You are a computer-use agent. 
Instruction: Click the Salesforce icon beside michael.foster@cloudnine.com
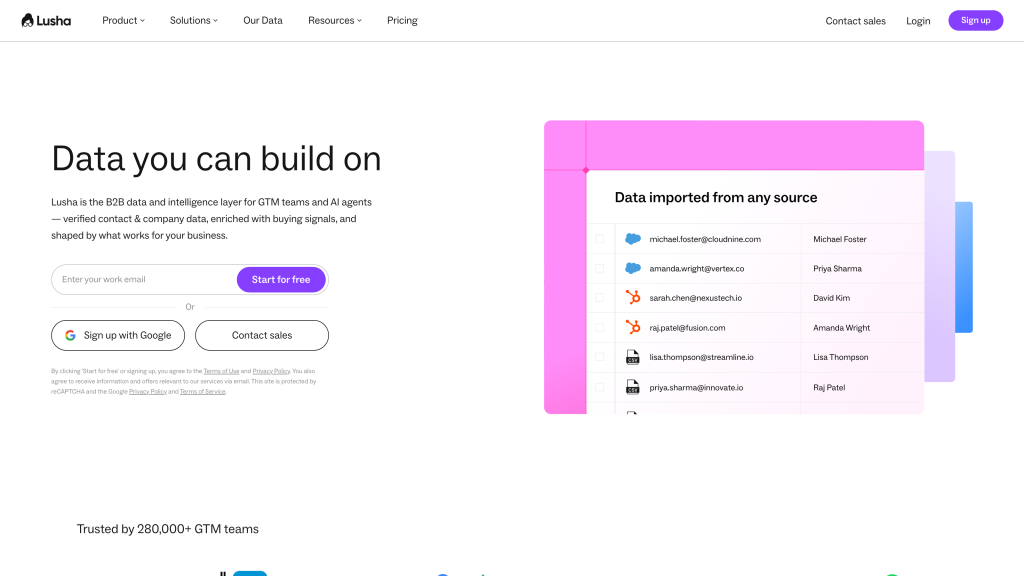[x=633, y=239]
